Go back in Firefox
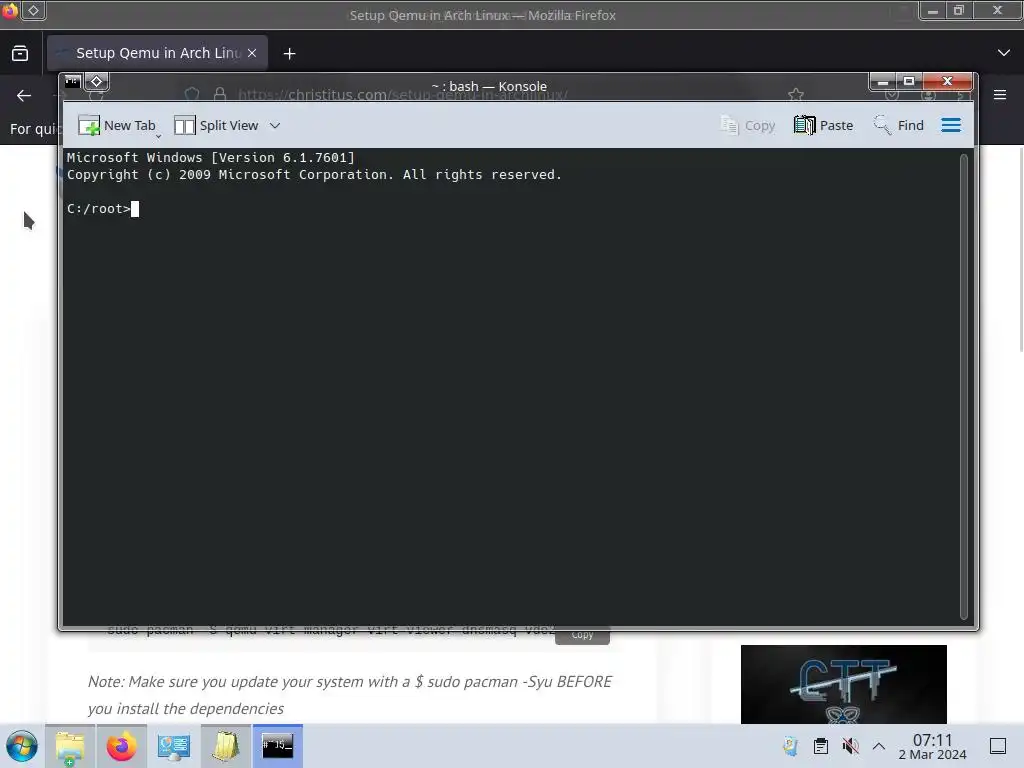 pyautogui.click(x=24, y=96)
